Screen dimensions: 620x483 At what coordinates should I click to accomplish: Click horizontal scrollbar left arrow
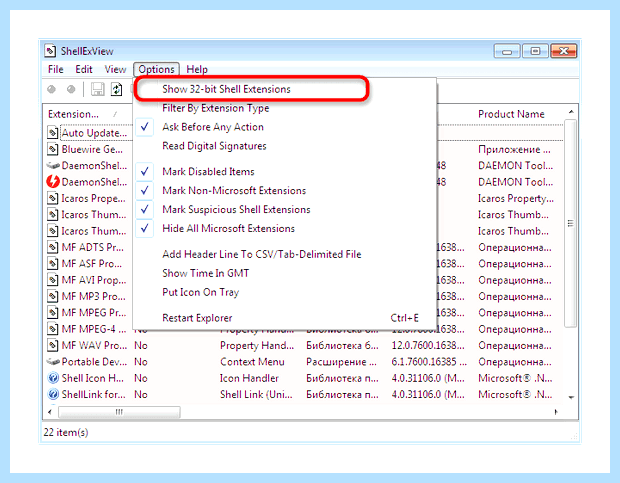(50, 412)
